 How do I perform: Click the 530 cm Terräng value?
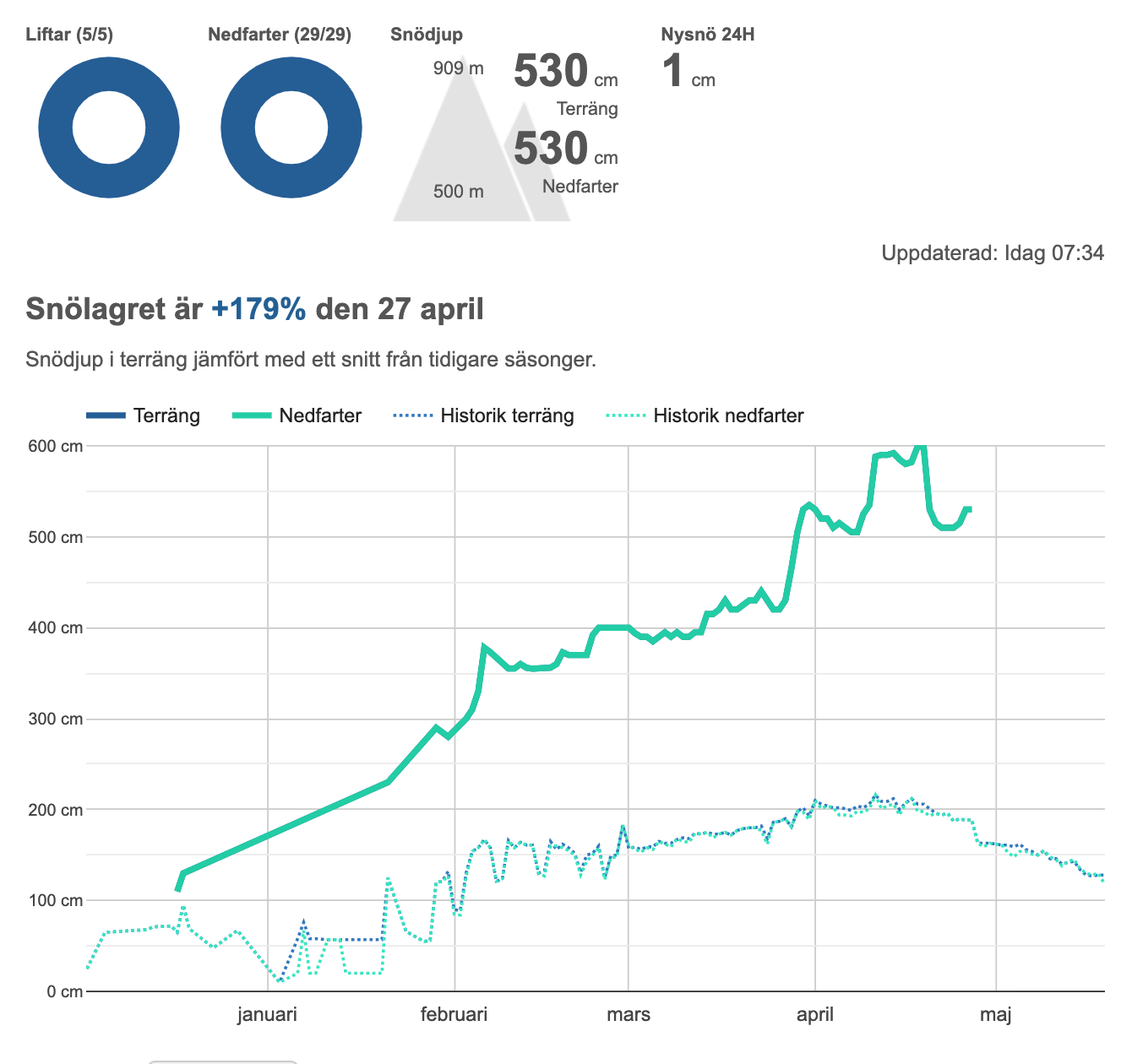point(566,71)
